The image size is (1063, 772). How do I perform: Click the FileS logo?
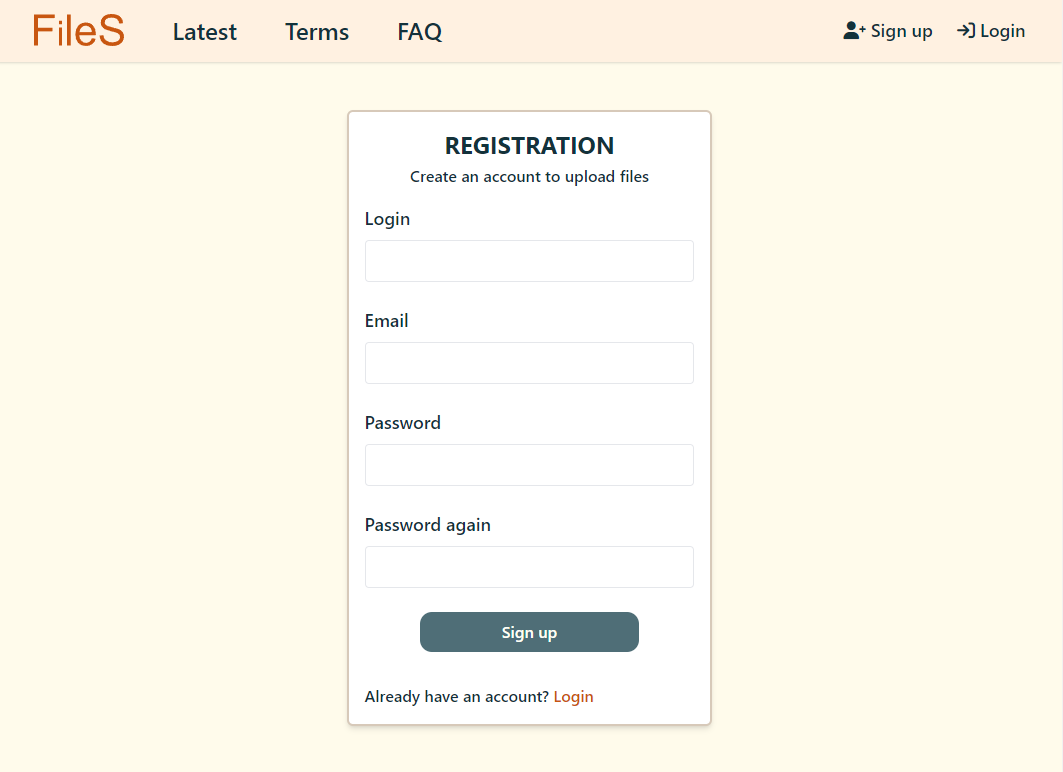pos(78,30)
